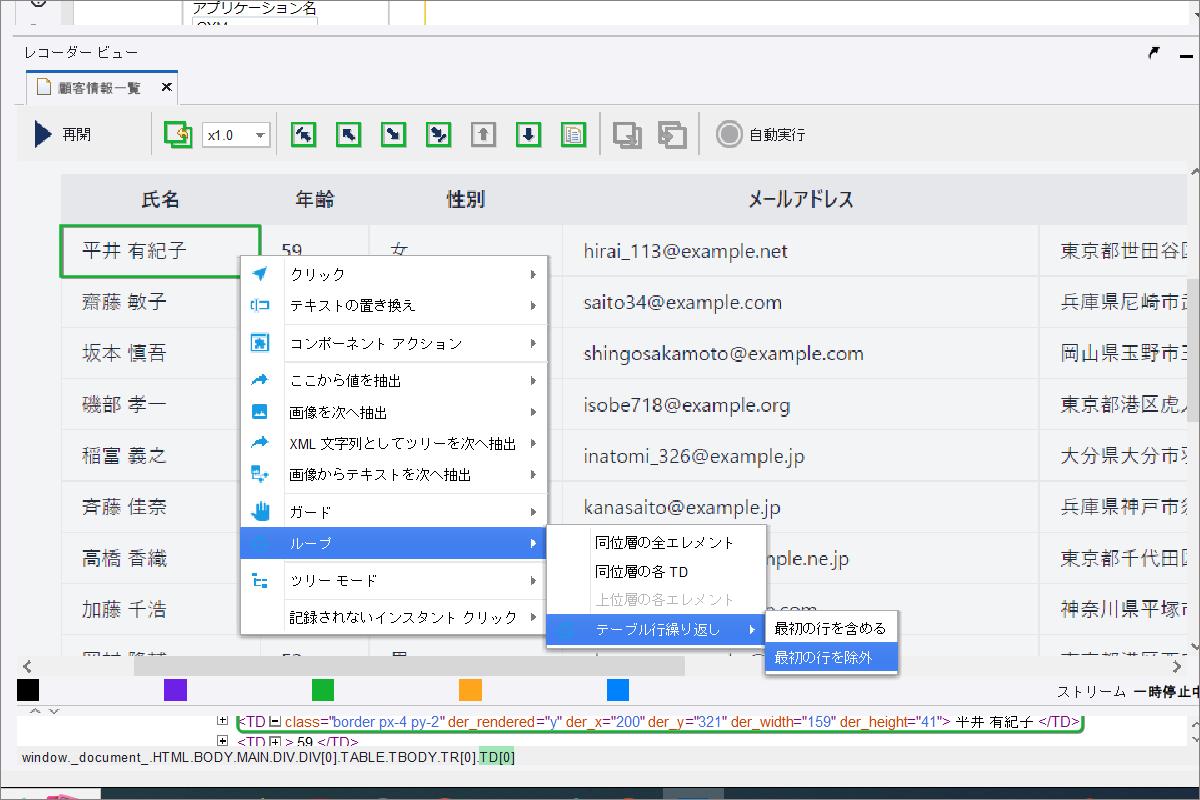This screenshot has height=800, width=1200.
Task: Click the OCR icon beside 画像からテキストを次へ抽出
Action: click(x=260, y=474)
